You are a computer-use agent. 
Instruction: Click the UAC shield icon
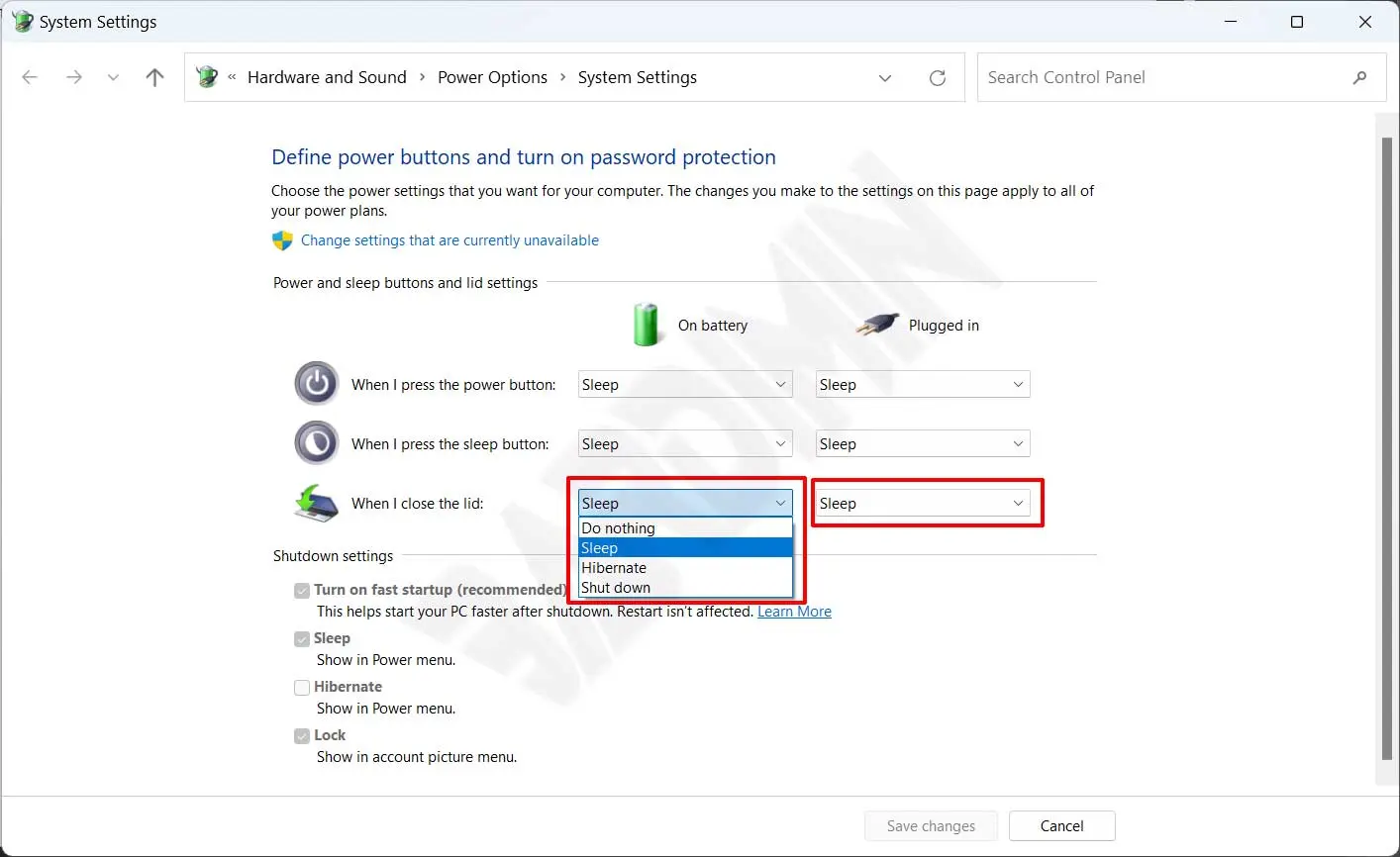(282, 240)
